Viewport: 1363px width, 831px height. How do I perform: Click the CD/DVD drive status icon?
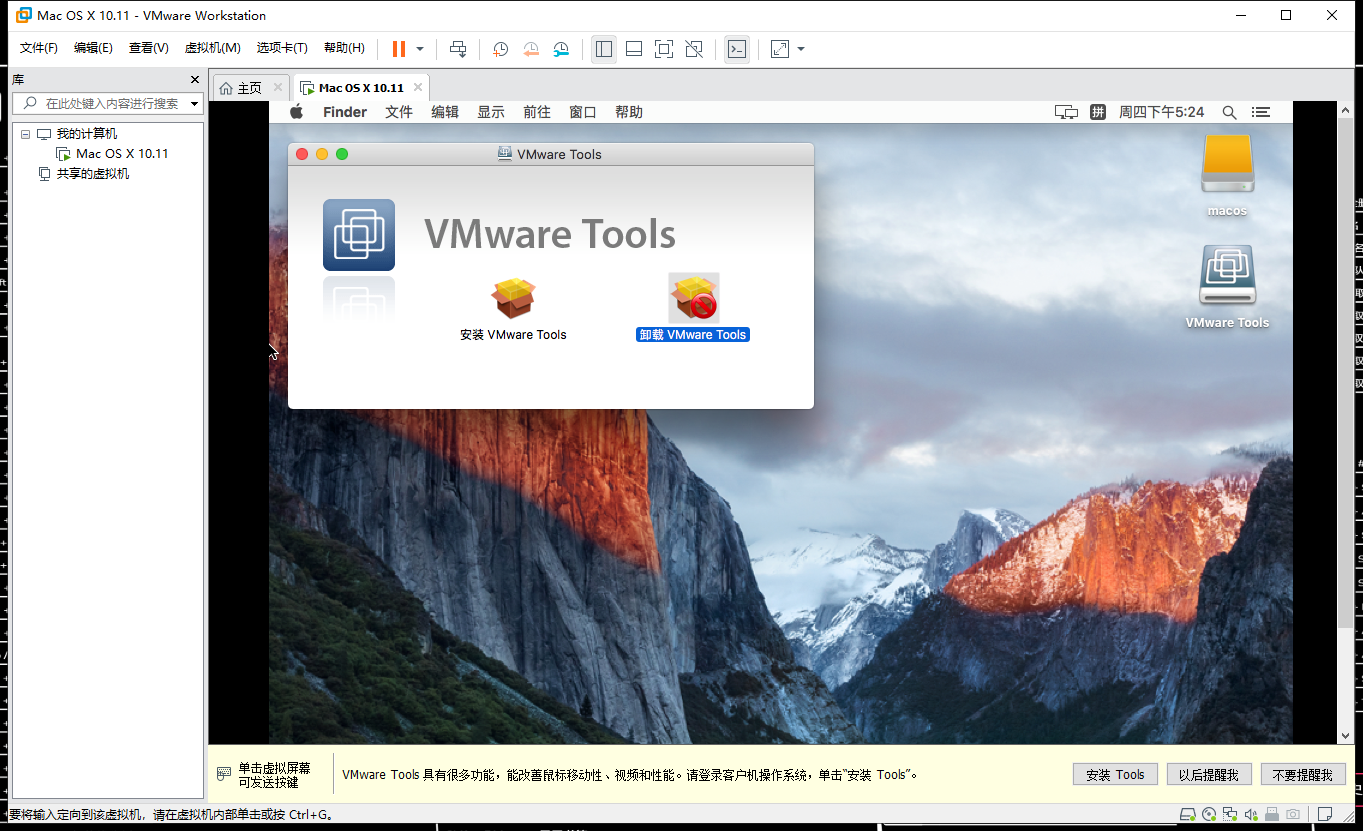1209,814
